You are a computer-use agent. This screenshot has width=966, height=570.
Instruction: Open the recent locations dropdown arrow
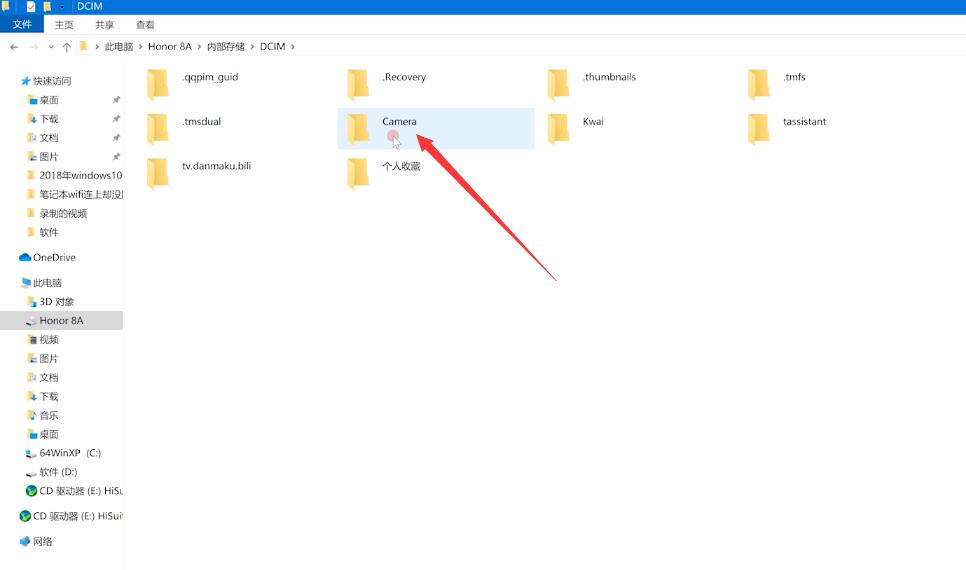[51, 47]
